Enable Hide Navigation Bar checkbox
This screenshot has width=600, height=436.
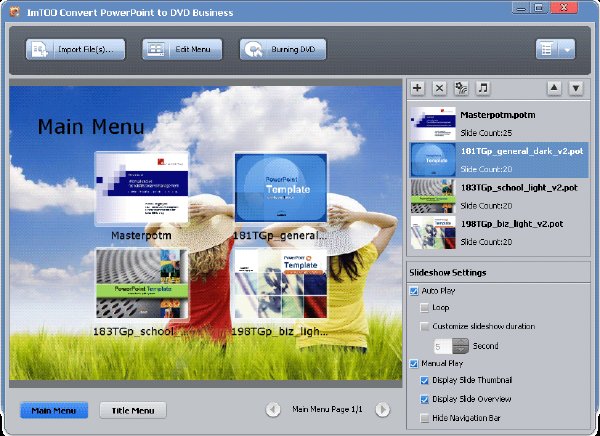424,418
